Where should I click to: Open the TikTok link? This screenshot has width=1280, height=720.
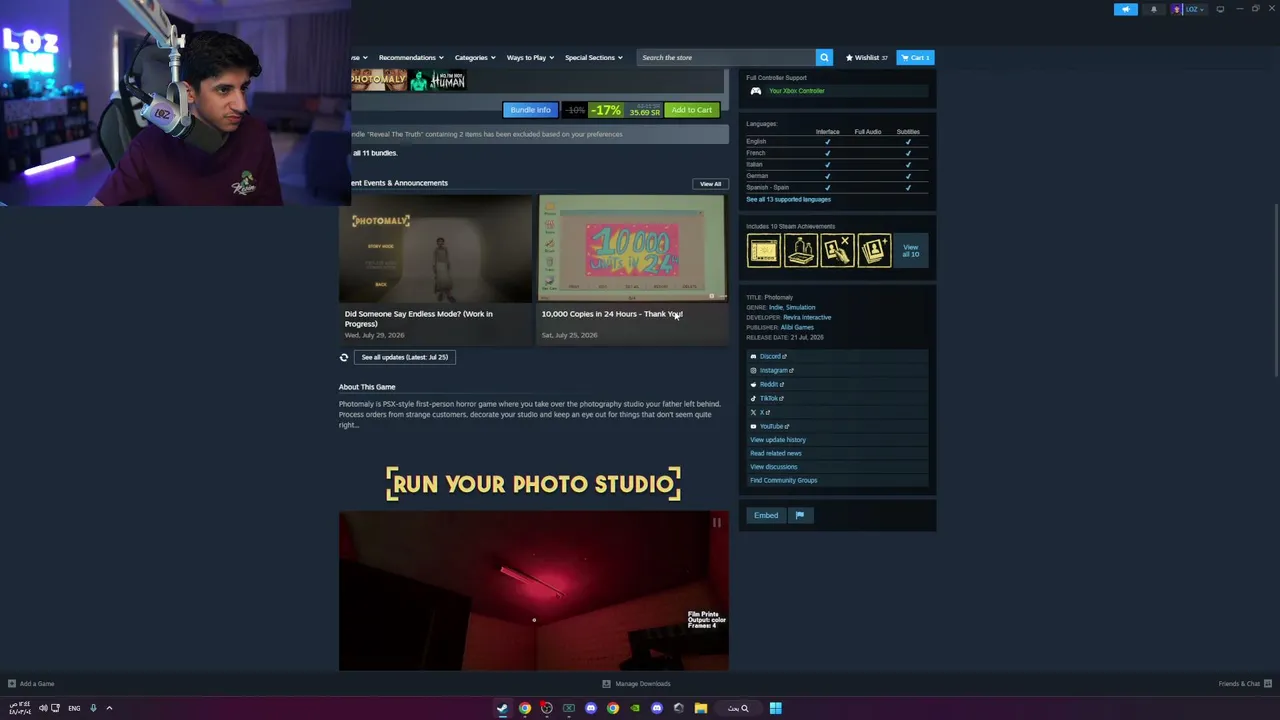771,398
